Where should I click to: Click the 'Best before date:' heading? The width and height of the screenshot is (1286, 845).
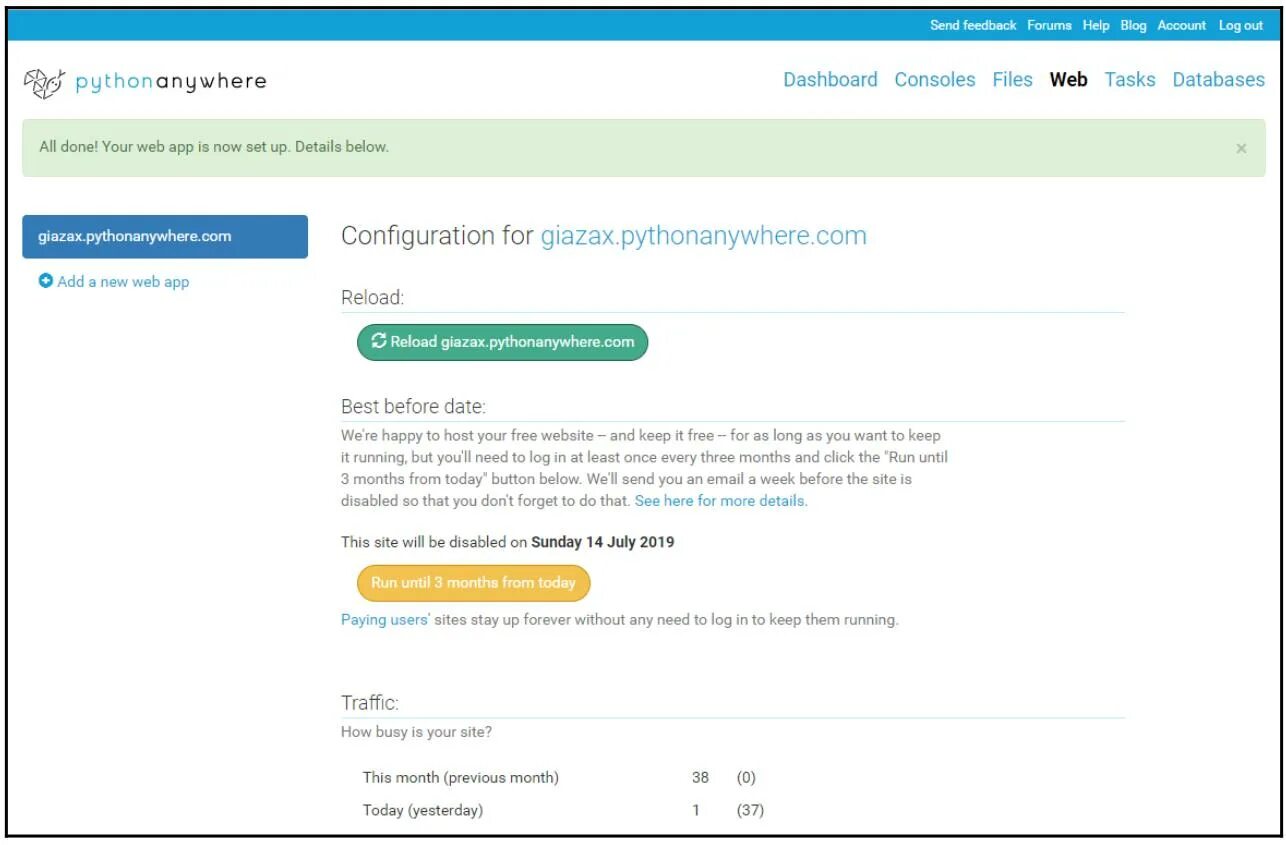pyautogui.click(x=413, y=407)
